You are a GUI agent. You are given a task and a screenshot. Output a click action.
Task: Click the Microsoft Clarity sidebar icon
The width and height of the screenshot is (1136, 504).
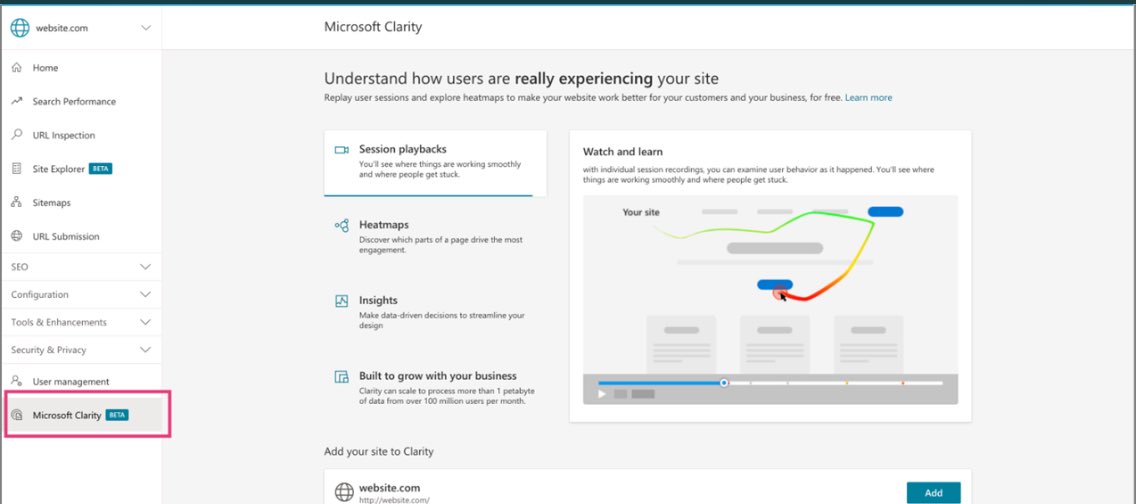(x=17, y=416)
